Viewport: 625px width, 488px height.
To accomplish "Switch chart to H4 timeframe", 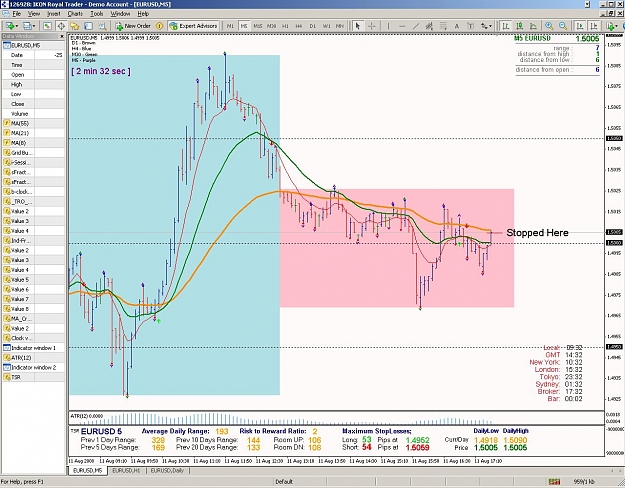I will pyautogui.click(x=299, y=26).
